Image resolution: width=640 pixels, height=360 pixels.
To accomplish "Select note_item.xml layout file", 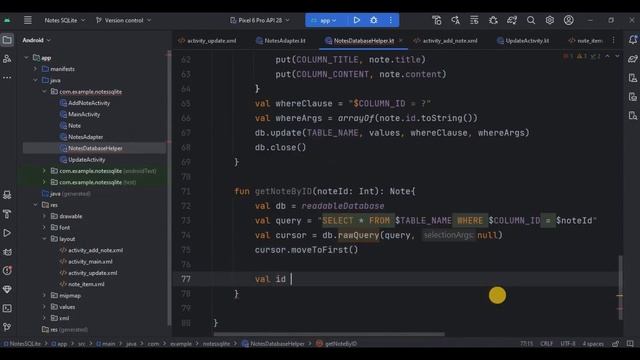I will click(82, 284).
